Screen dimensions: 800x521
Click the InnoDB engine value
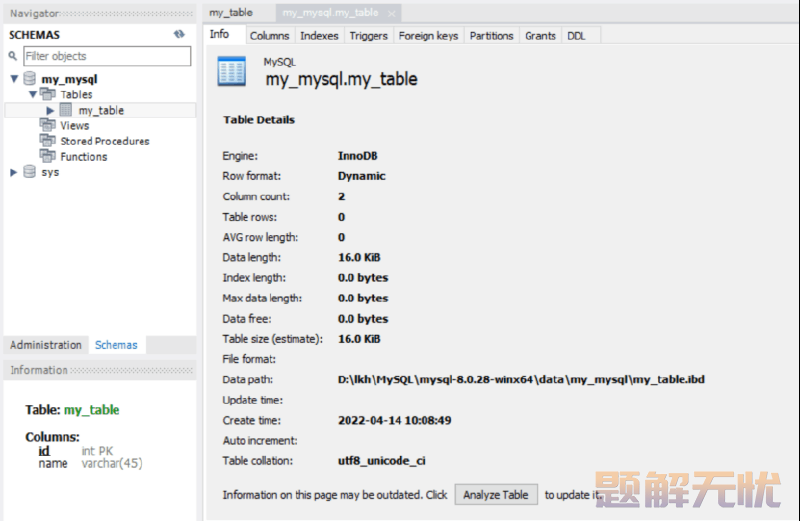358,156
